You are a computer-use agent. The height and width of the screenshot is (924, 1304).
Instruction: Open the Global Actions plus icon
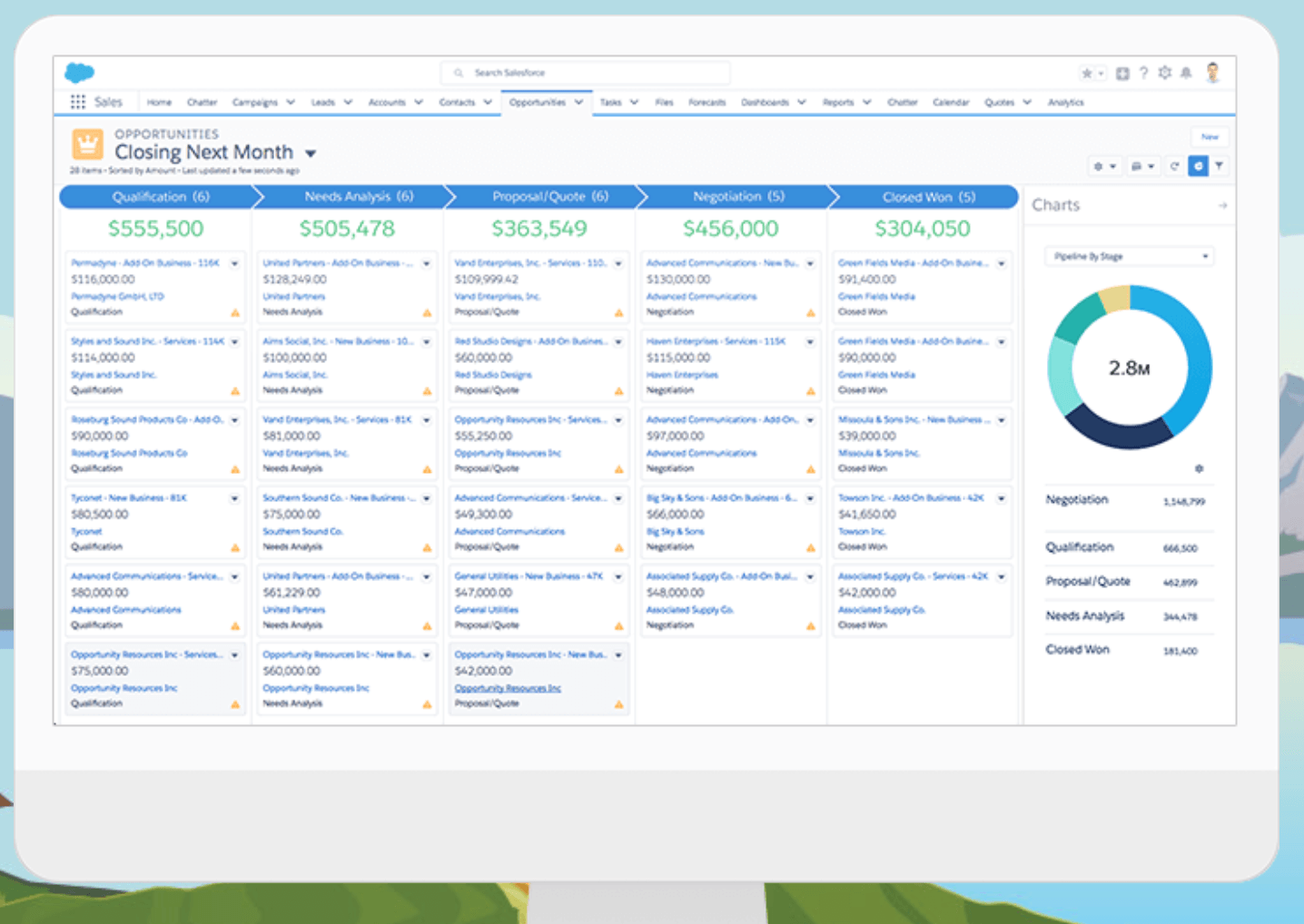pos(1122,74)
